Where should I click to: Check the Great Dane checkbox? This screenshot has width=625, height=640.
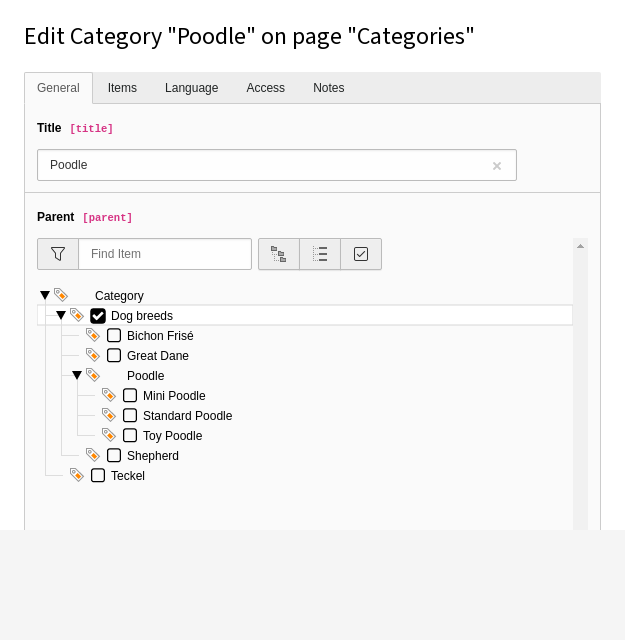click(x=114, y=356)
